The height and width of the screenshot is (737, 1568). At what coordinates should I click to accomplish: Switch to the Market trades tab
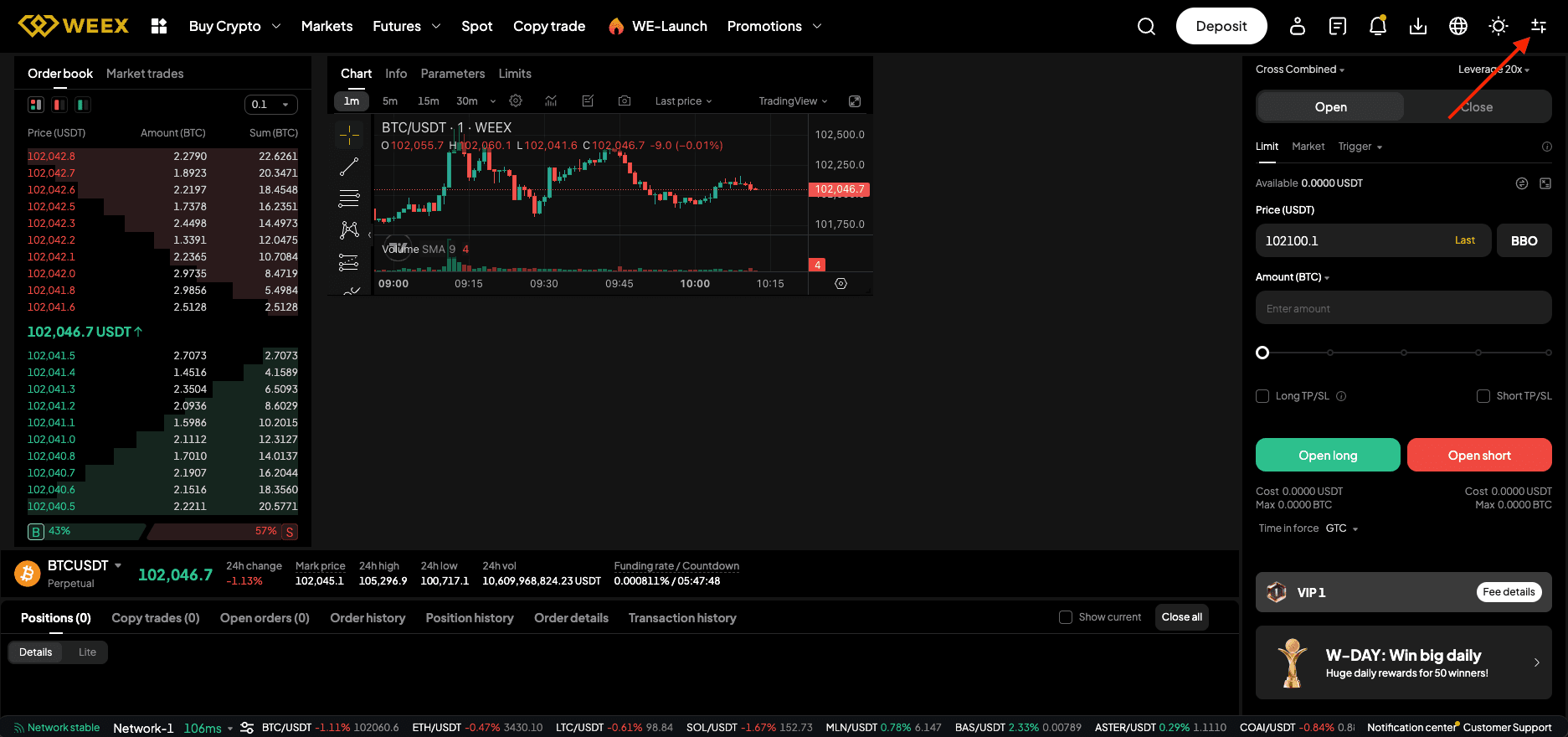(145, 74)
